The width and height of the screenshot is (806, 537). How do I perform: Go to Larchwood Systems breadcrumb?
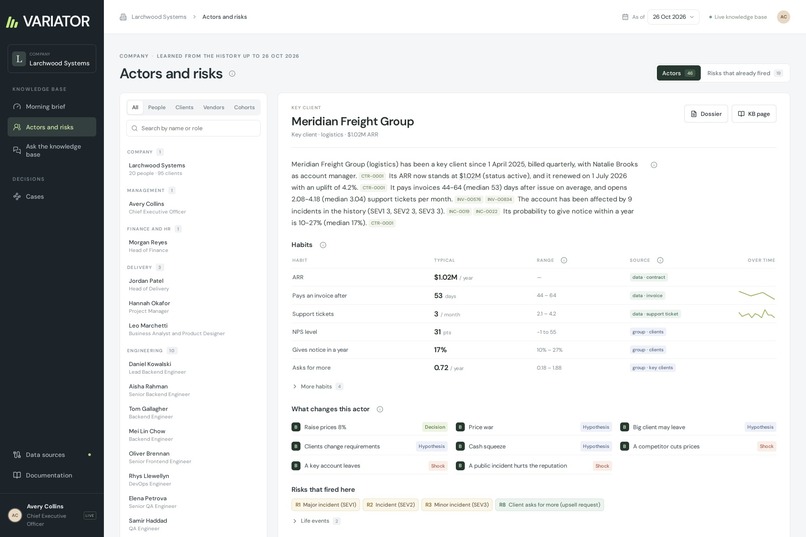(x=159, y=17)
